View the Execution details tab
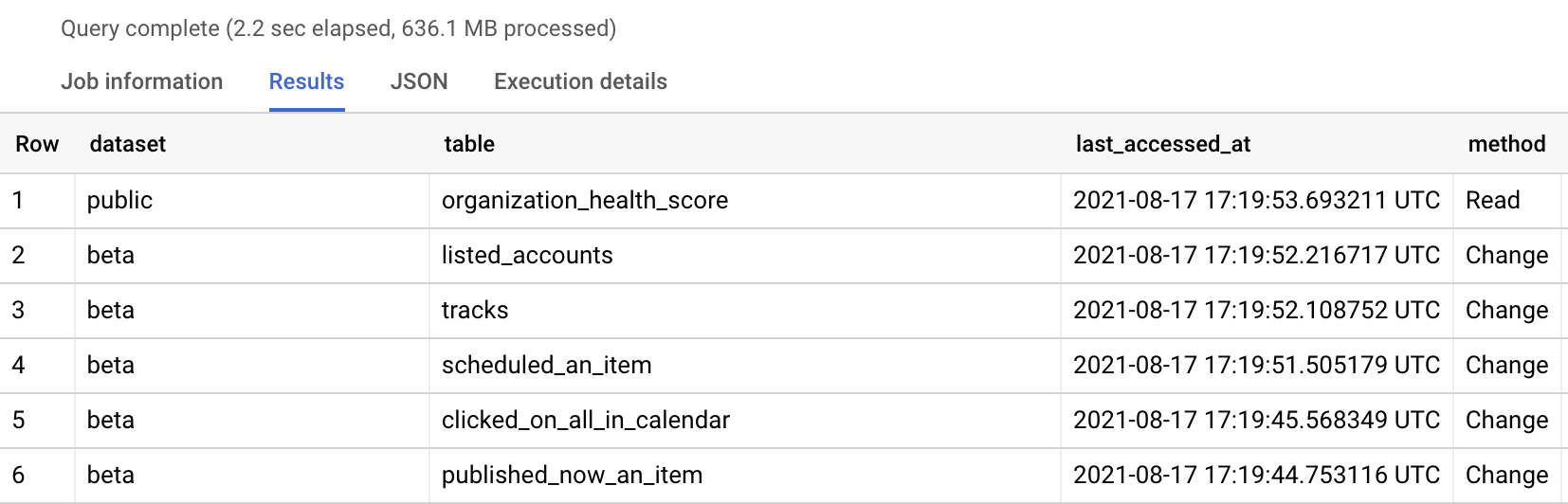 (x=580, y=81)
